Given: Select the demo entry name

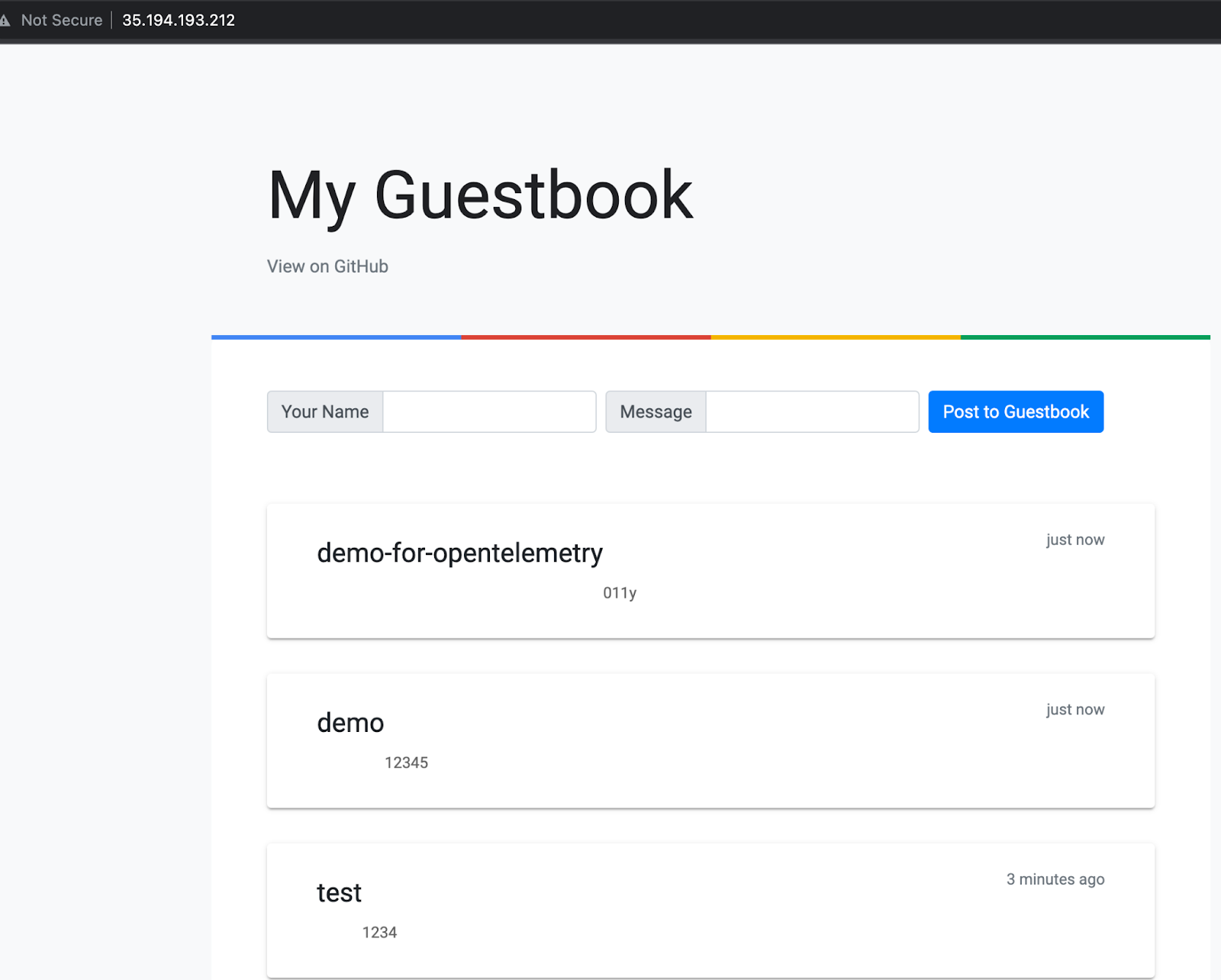Looking at the screenshot, I should (350, 723).
